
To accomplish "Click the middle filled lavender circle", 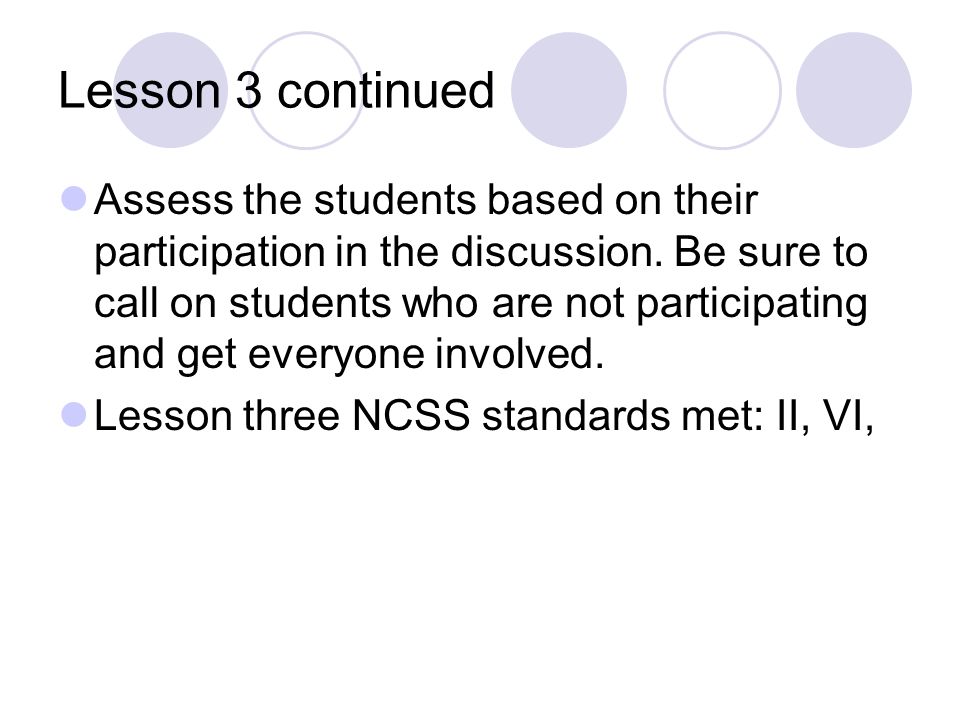I will [569, 90].
